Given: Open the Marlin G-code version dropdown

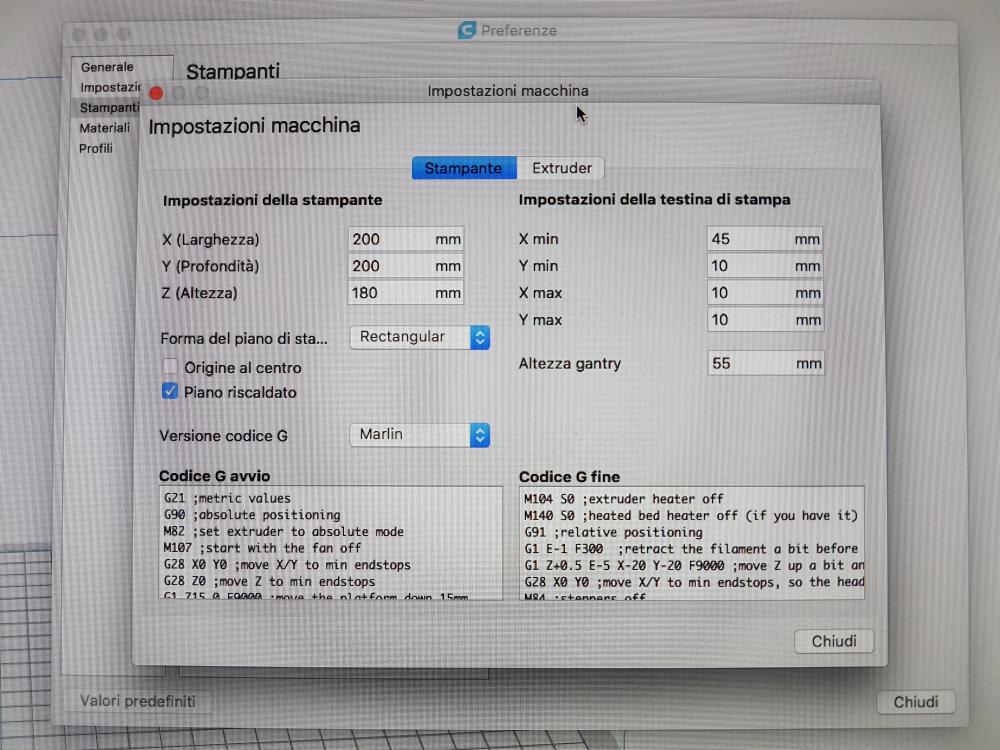Looking at the screenshot, I should pos(420,434).
